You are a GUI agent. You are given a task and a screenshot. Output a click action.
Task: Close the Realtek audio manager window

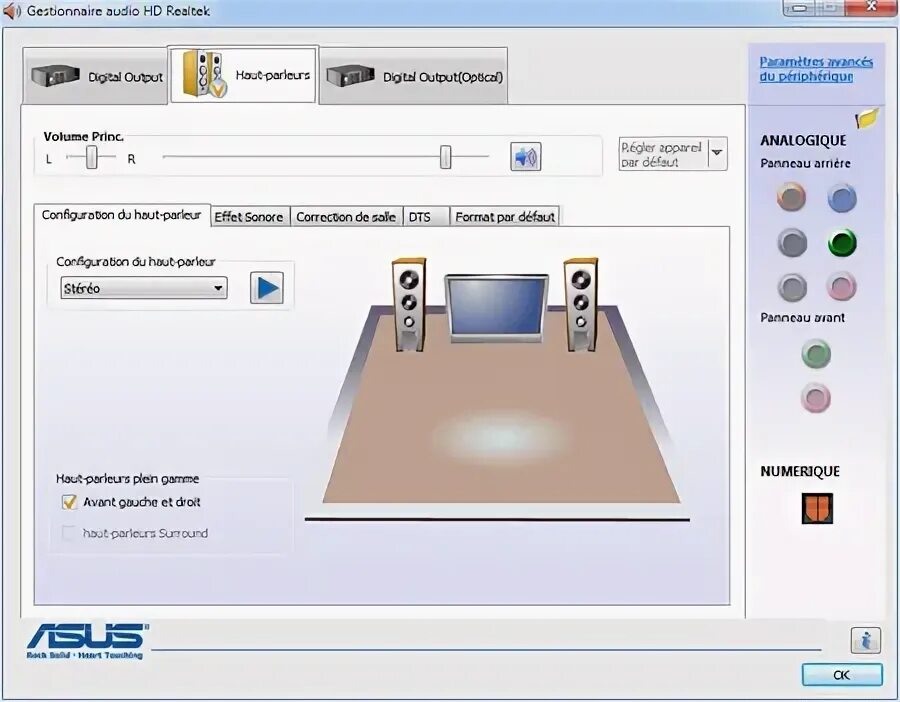(x=872, y=7)
